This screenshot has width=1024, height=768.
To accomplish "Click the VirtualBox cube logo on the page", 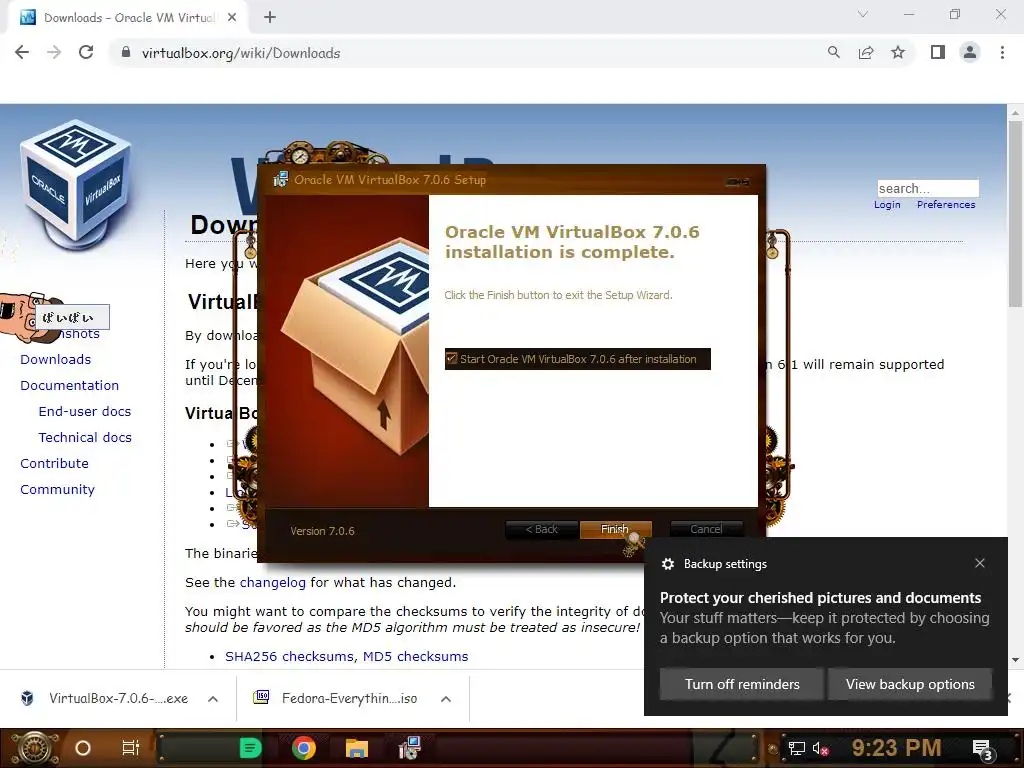I will (x=76, y=185).
